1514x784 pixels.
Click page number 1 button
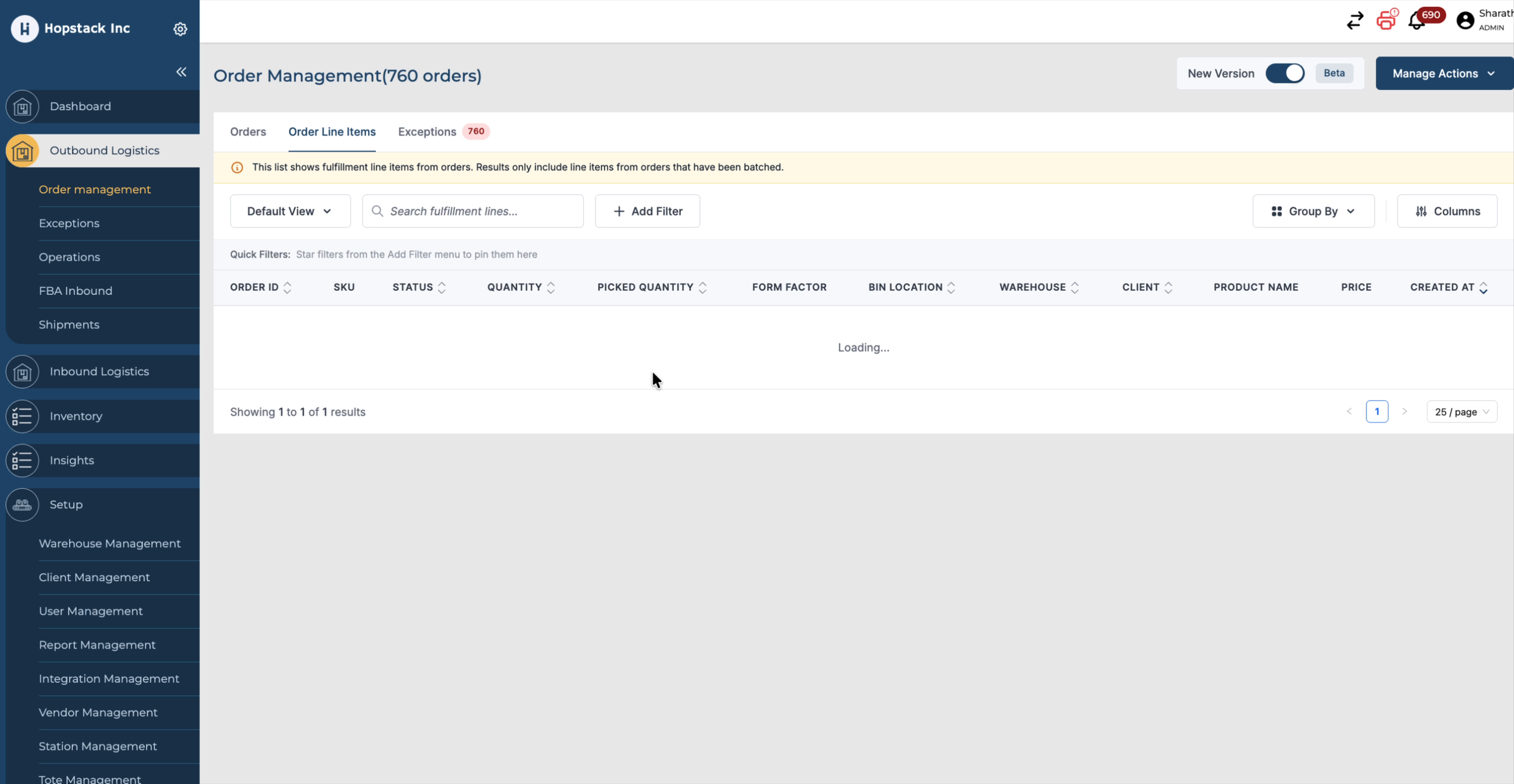tap(1377, 411)
